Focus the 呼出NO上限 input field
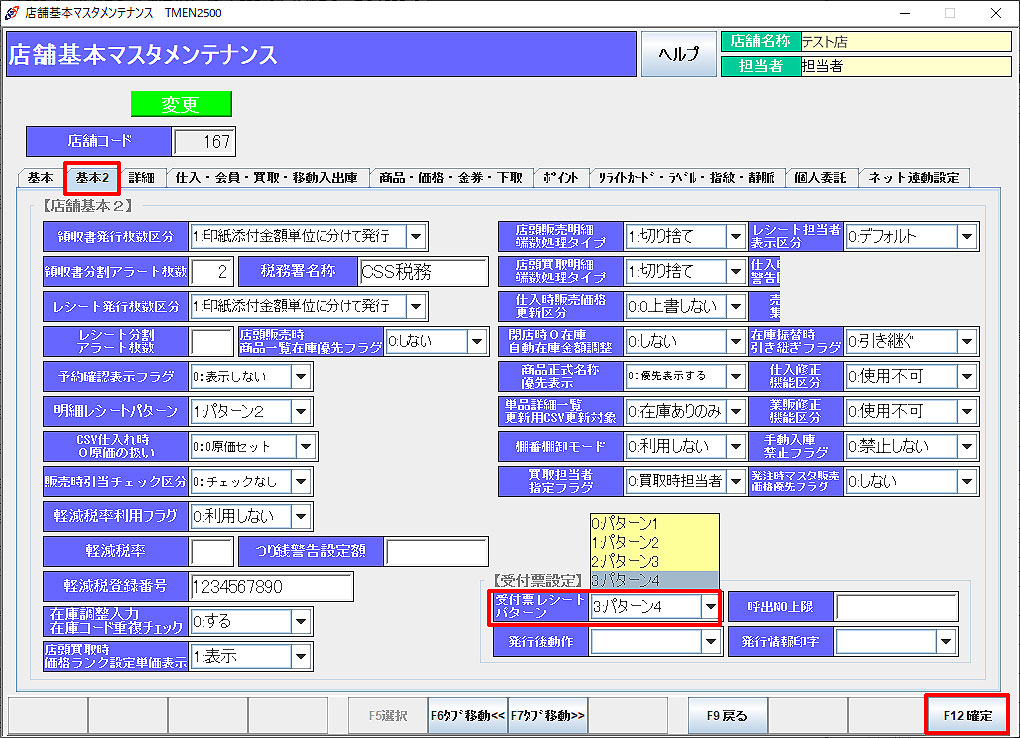1020x738 pixels. pyautogui.click(x=896, y=607)
